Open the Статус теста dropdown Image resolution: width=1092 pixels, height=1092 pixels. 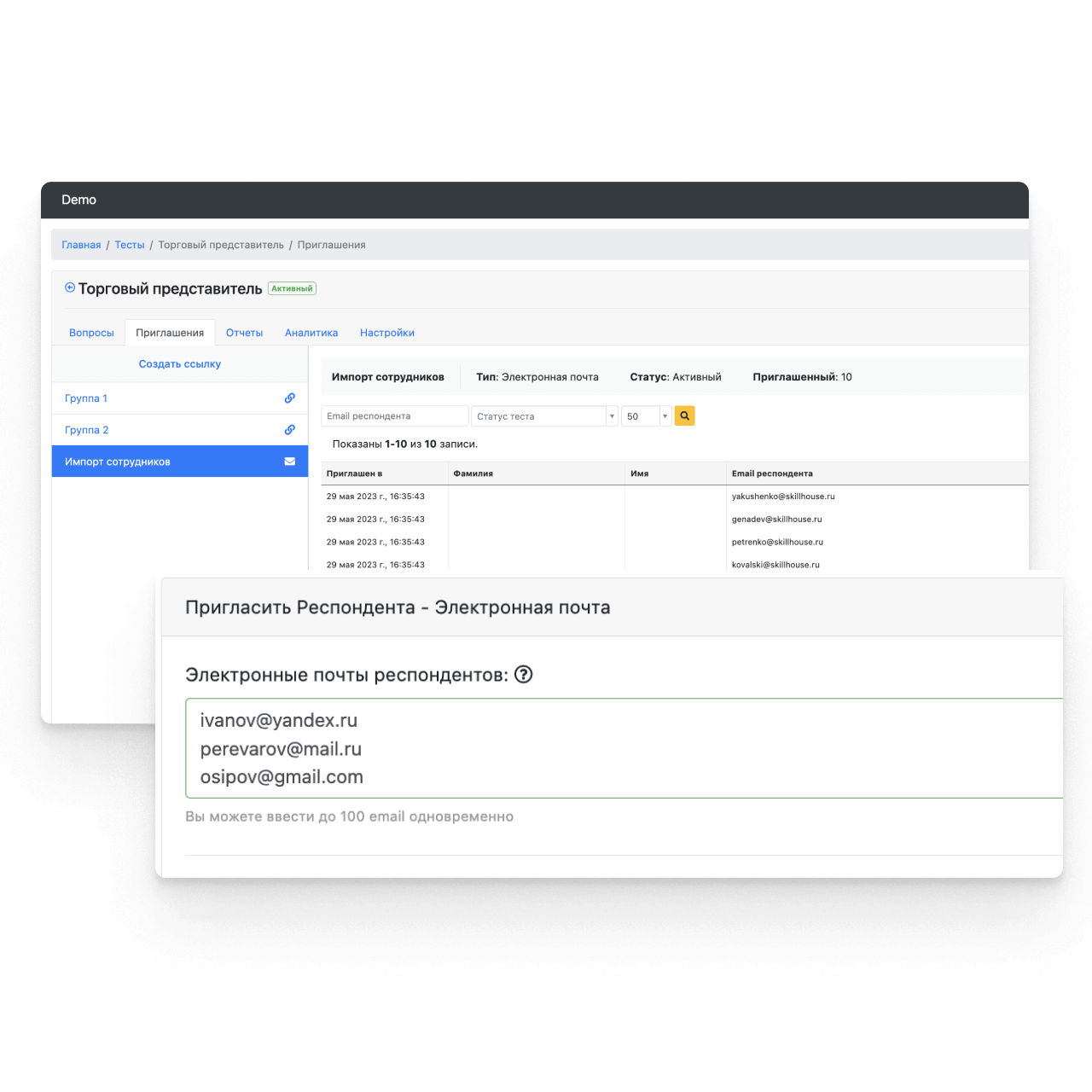[543, 416]
